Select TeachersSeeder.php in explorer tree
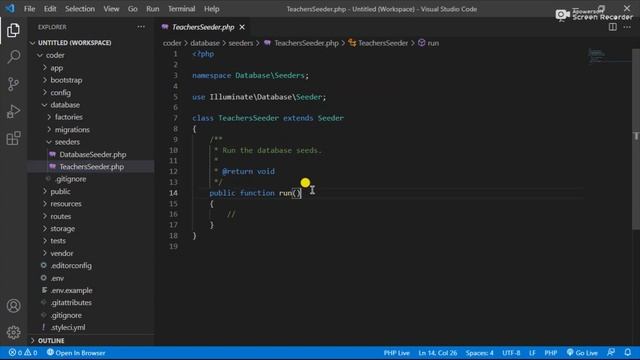 pyautogui.click(x=91, y=167)
